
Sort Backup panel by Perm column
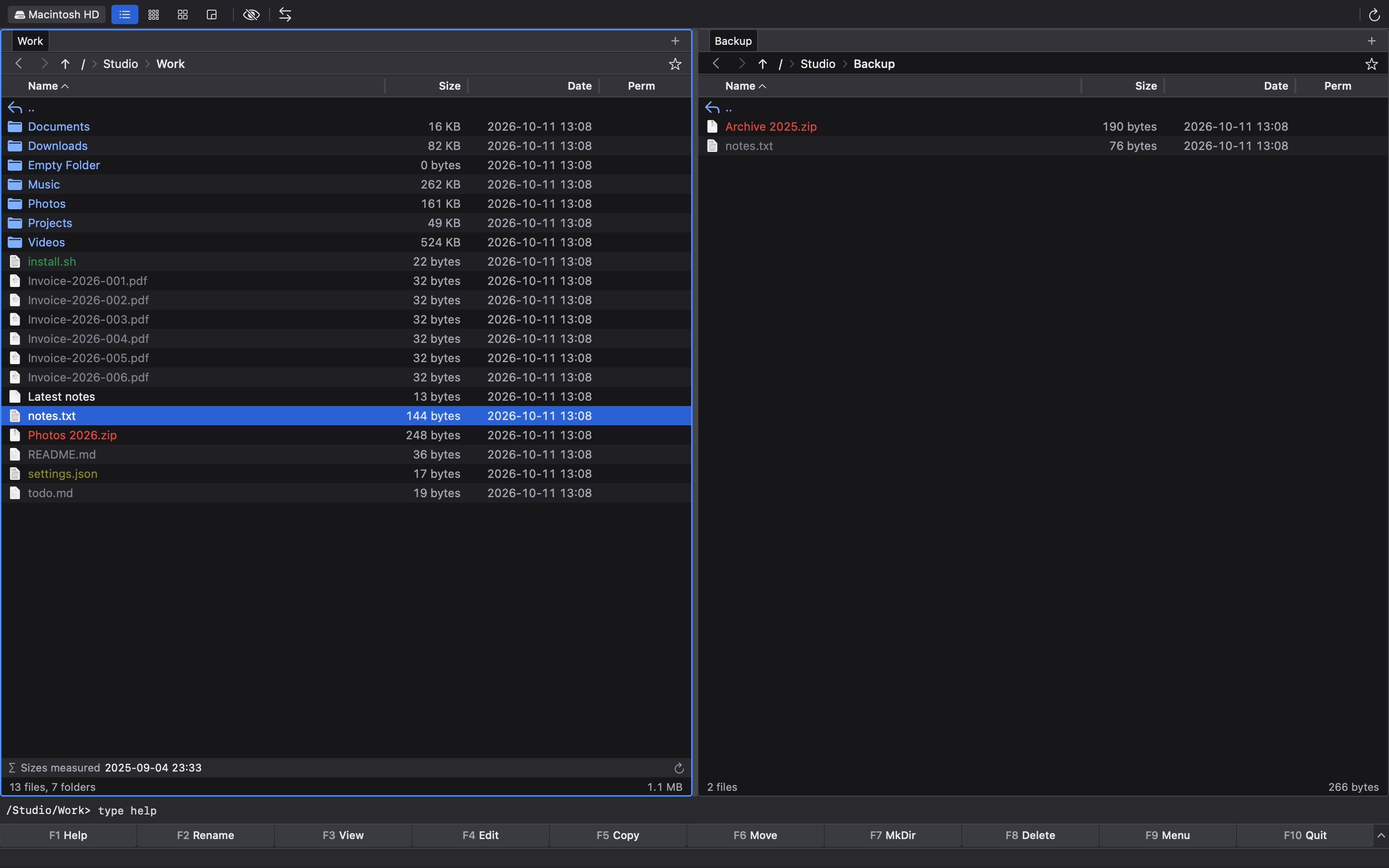[x=1337, y=86]
